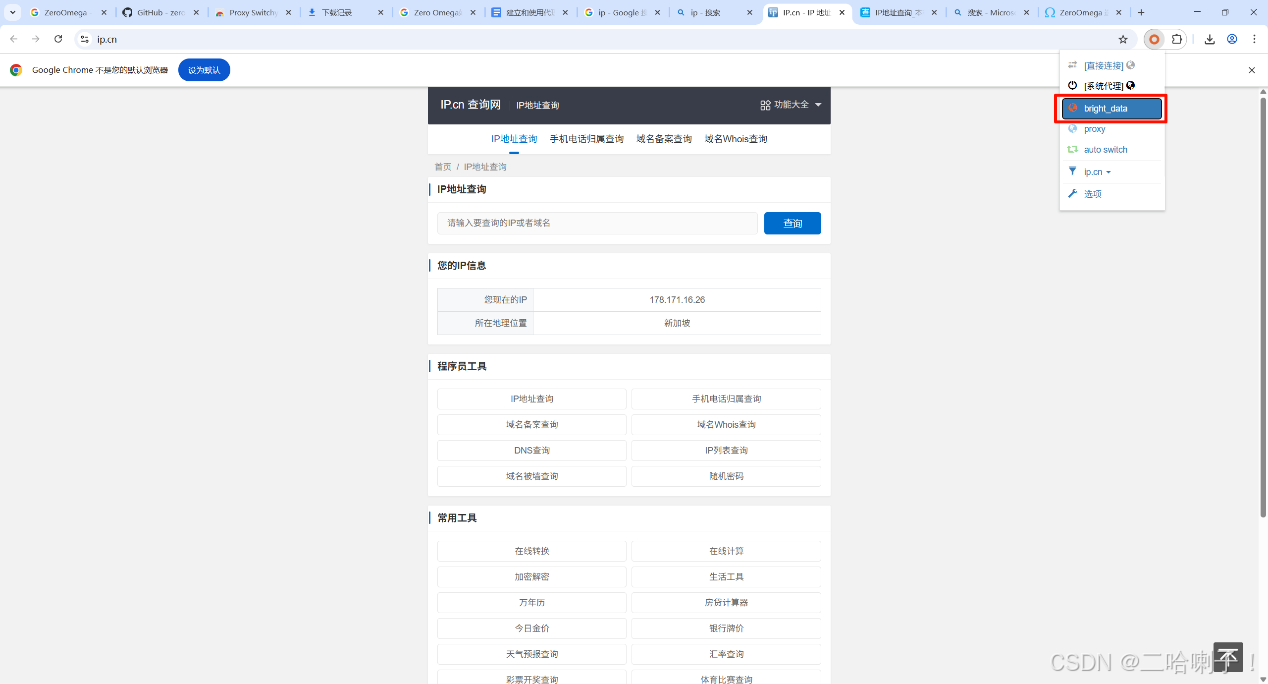The width and height of the screenshot is (1268, 684).
Task: Open the tab search dropdown arrow
Action: (13, 13)
